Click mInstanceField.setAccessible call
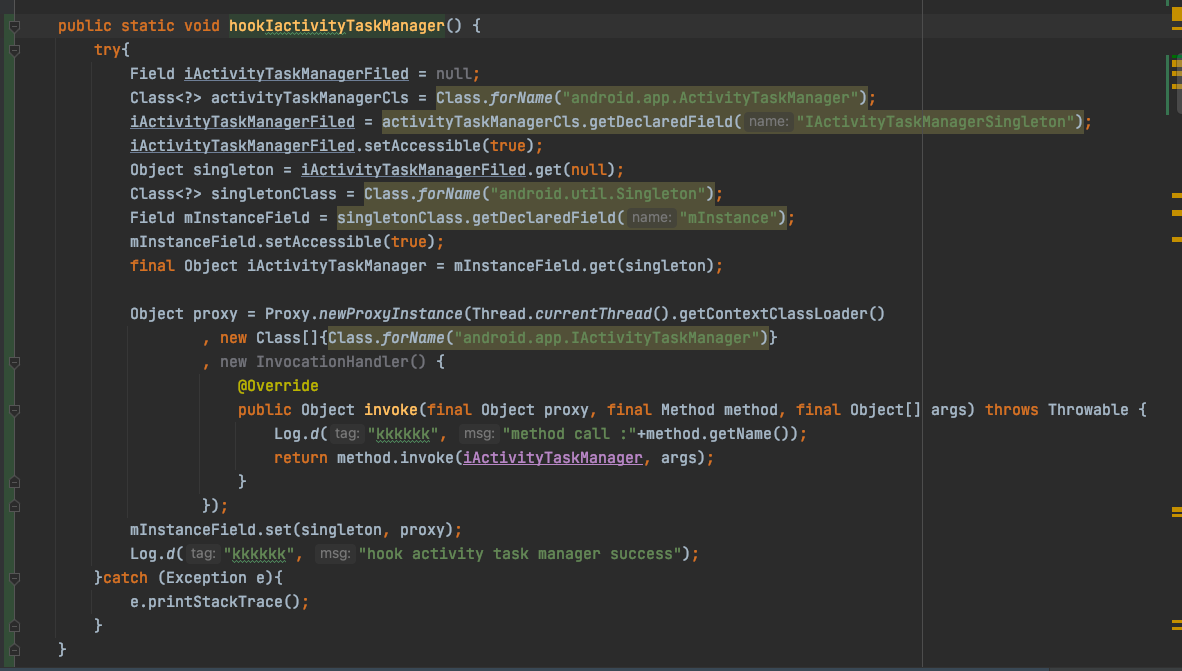Viewport: 1182px width, 671px height. (x=283, y=242)
